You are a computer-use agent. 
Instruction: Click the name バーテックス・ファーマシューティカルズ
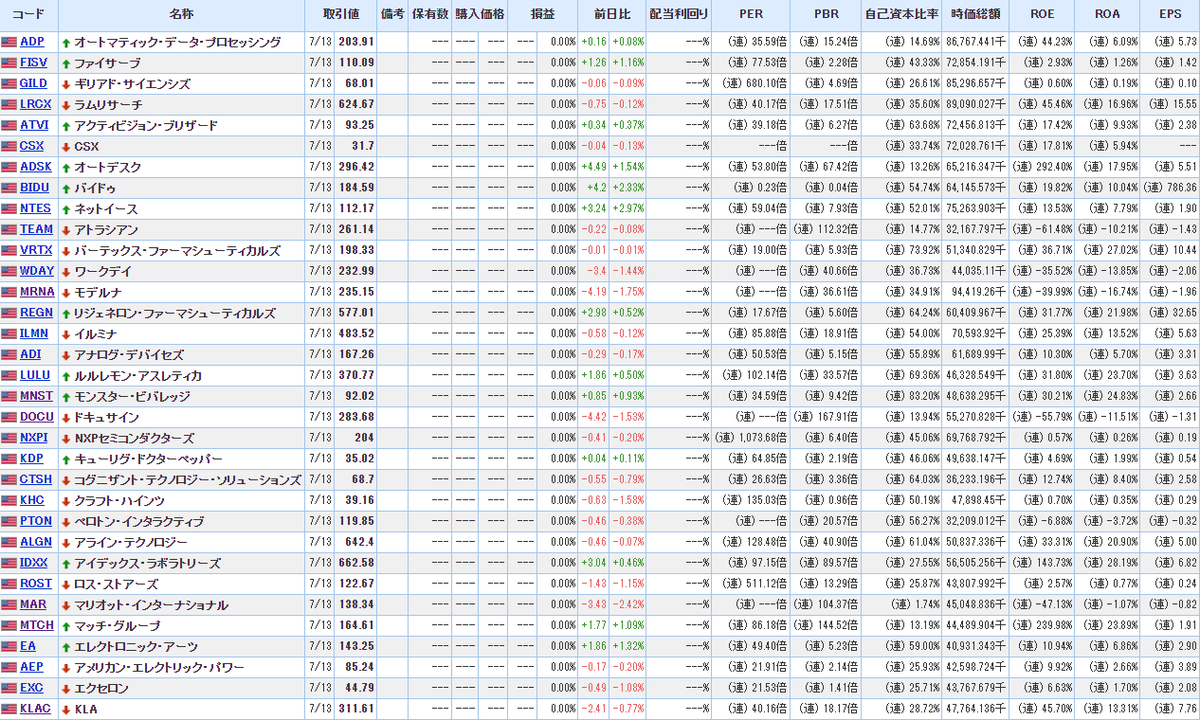click(x=178, y=250)
